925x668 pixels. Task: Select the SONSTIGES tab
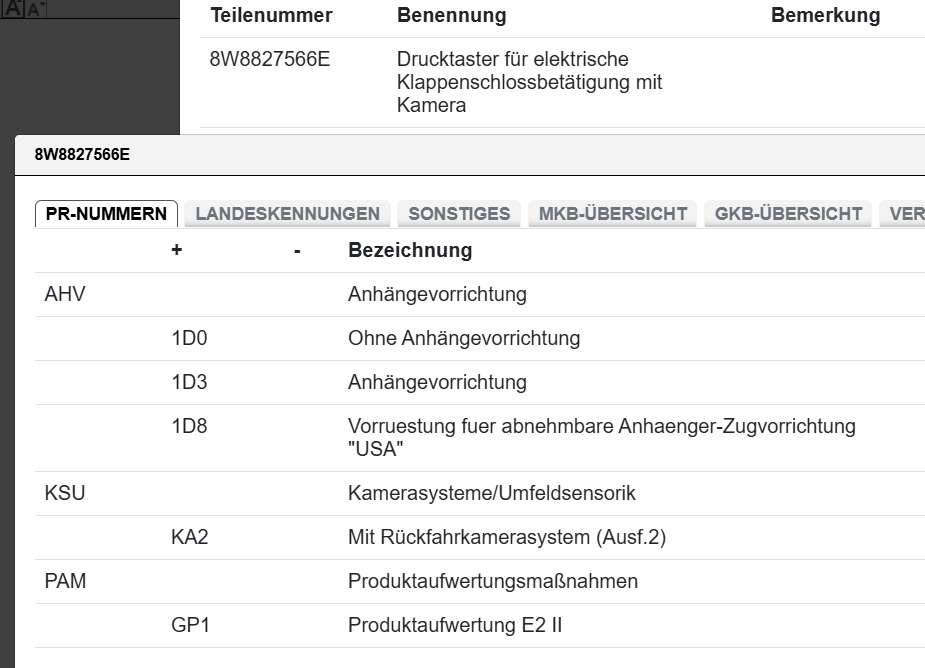pyautogui.click(x=459, y=213)
